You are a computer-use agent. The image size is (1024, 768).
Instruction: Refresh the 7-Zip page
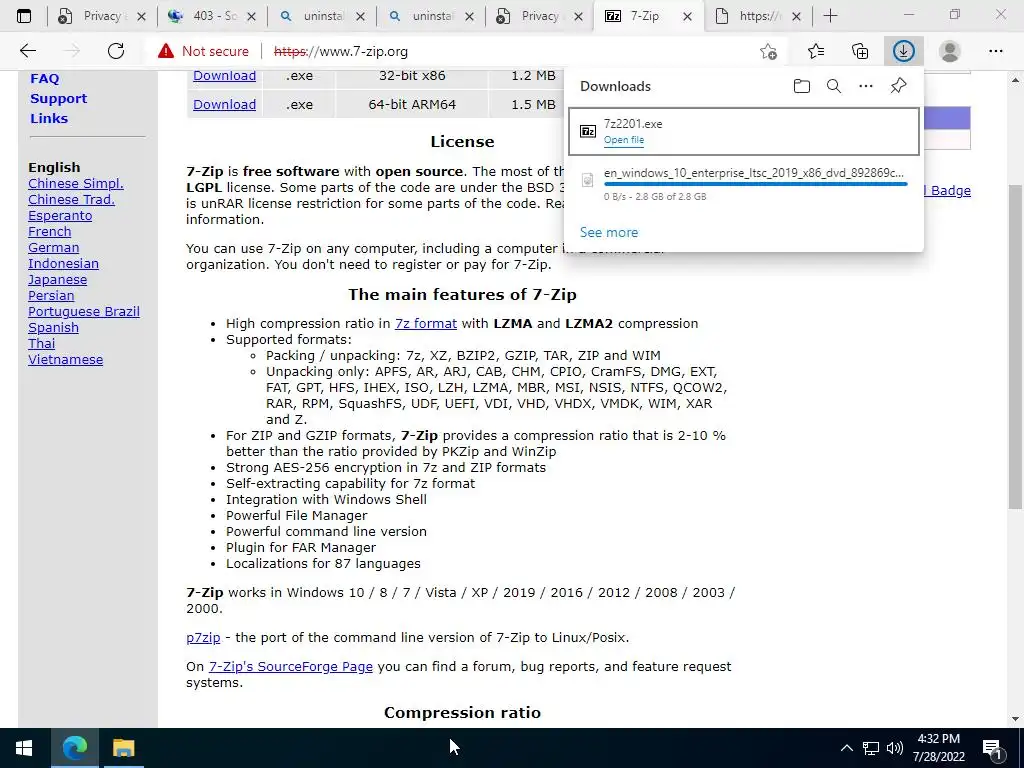pos(116,51)
